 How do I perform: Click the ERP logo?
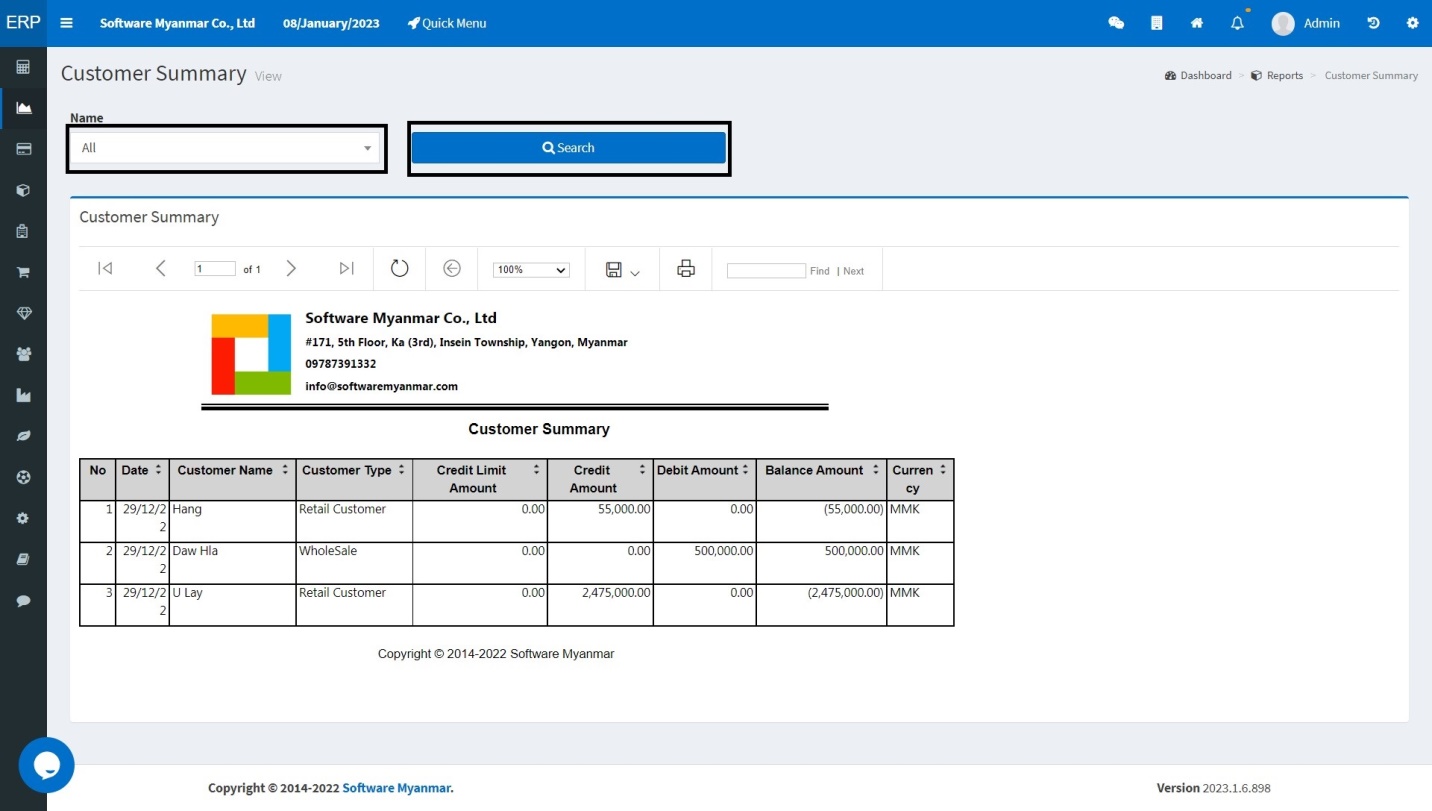(x=23, y=22)
